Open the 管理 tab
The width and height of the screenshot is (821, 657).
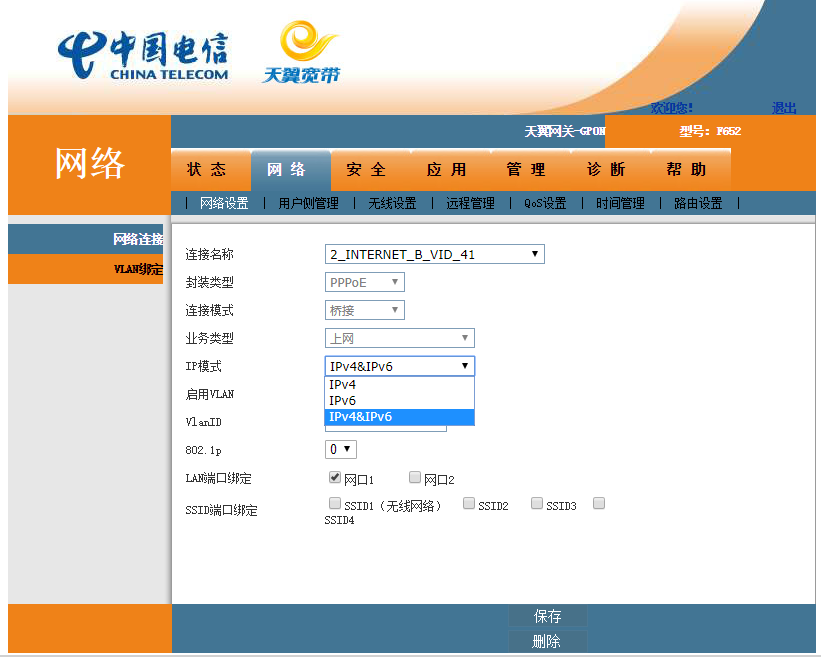(x=526, y=170)
